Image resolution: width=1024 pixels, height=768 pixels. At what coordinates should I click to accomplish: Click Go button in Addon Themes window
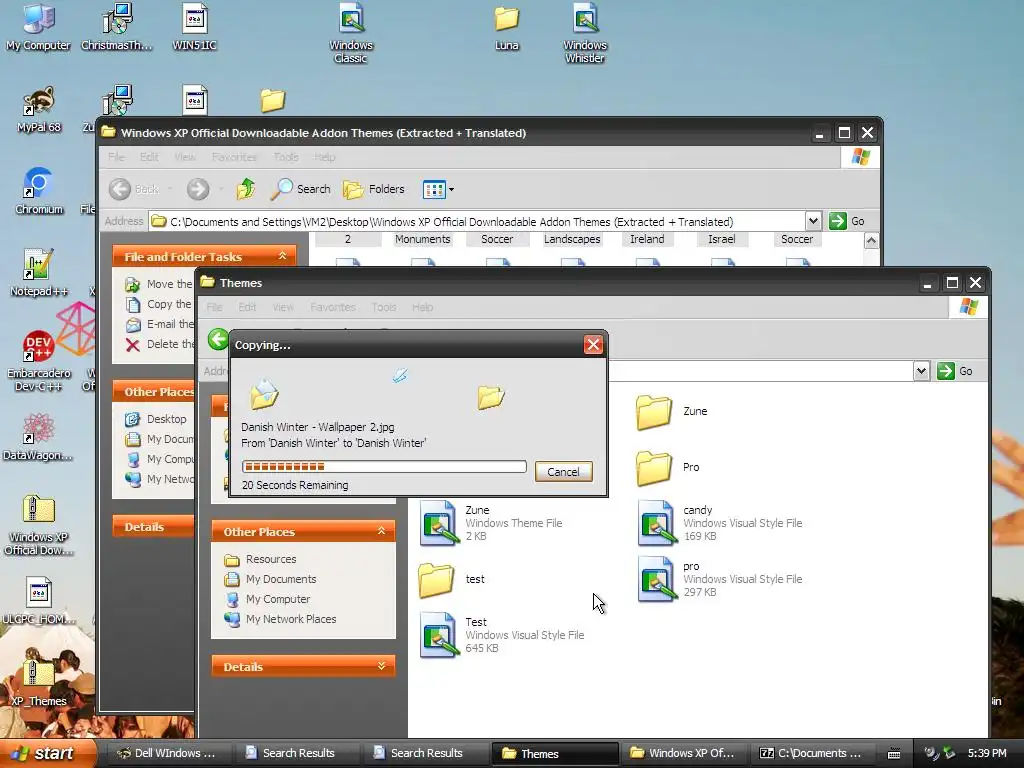(847, 221)
